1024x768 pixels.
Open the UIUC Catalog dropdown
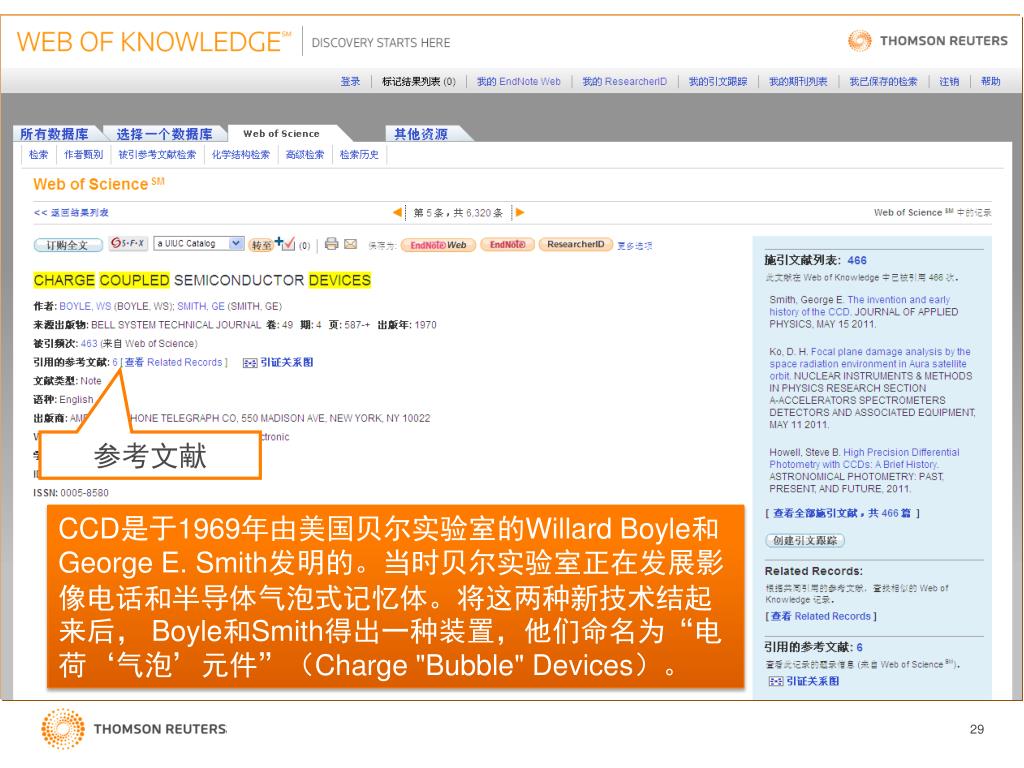[199, 244]
